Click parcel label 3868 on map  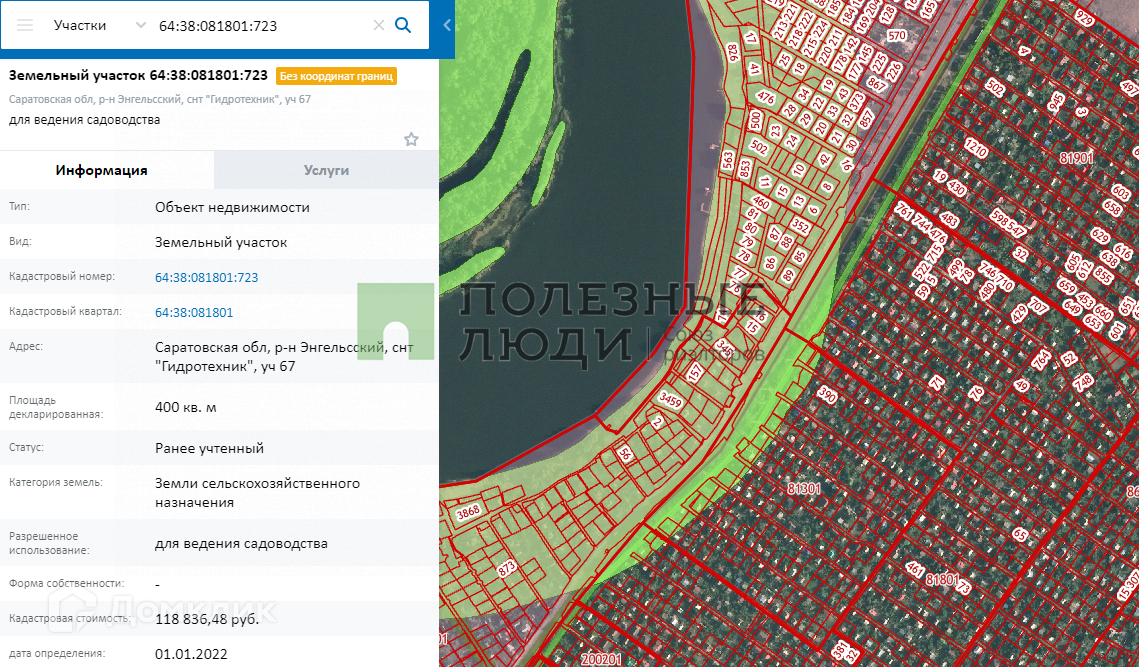468,512
